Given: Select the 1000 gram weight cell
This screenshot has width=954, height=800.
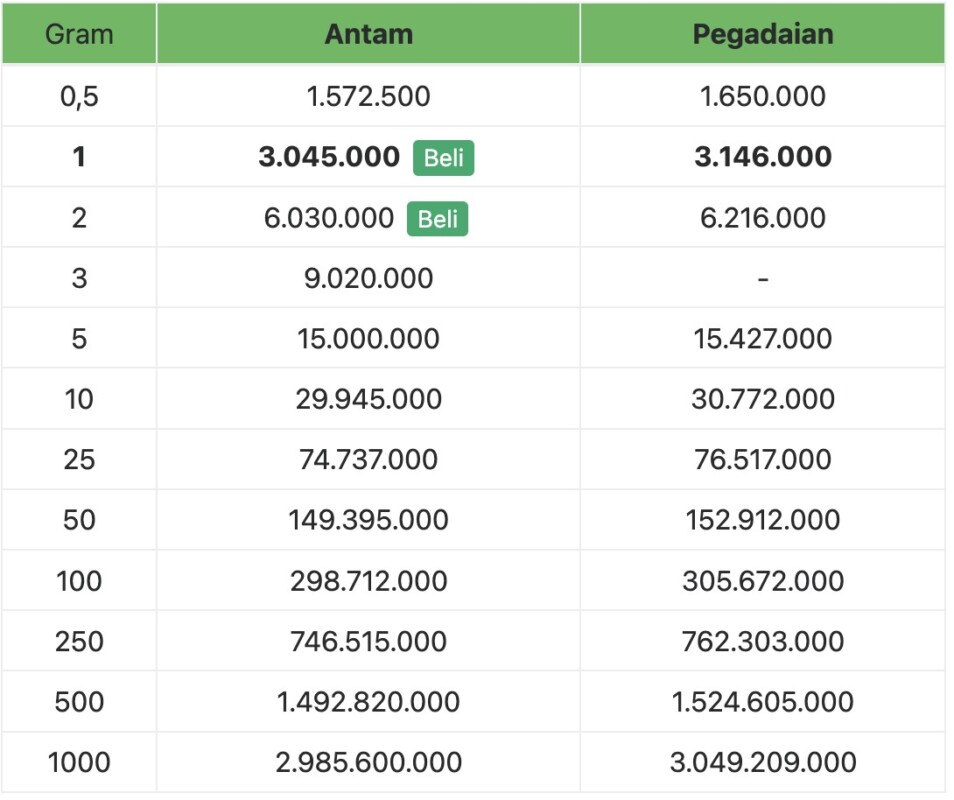Looking at the screenshot, I should [x=79, y=763].
